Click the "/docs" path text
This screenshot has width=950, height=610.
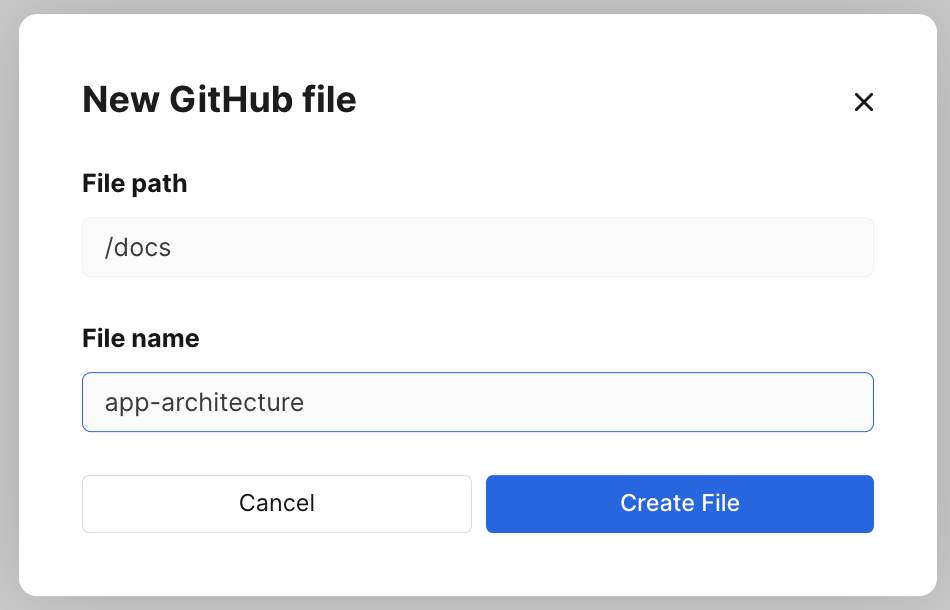click(138, 248)
